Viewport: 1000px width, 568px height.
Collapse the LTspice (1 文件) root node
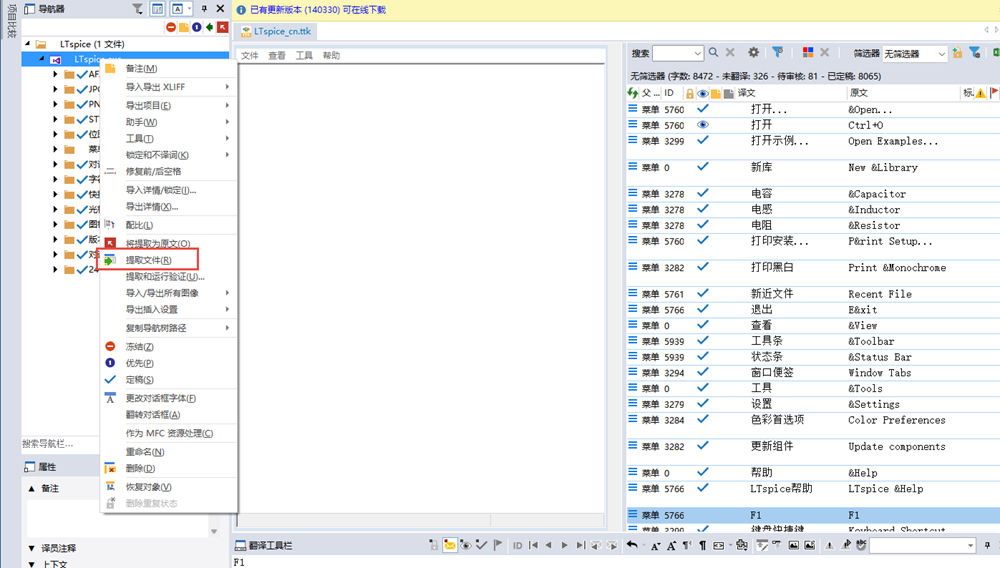tap(27, 44)
